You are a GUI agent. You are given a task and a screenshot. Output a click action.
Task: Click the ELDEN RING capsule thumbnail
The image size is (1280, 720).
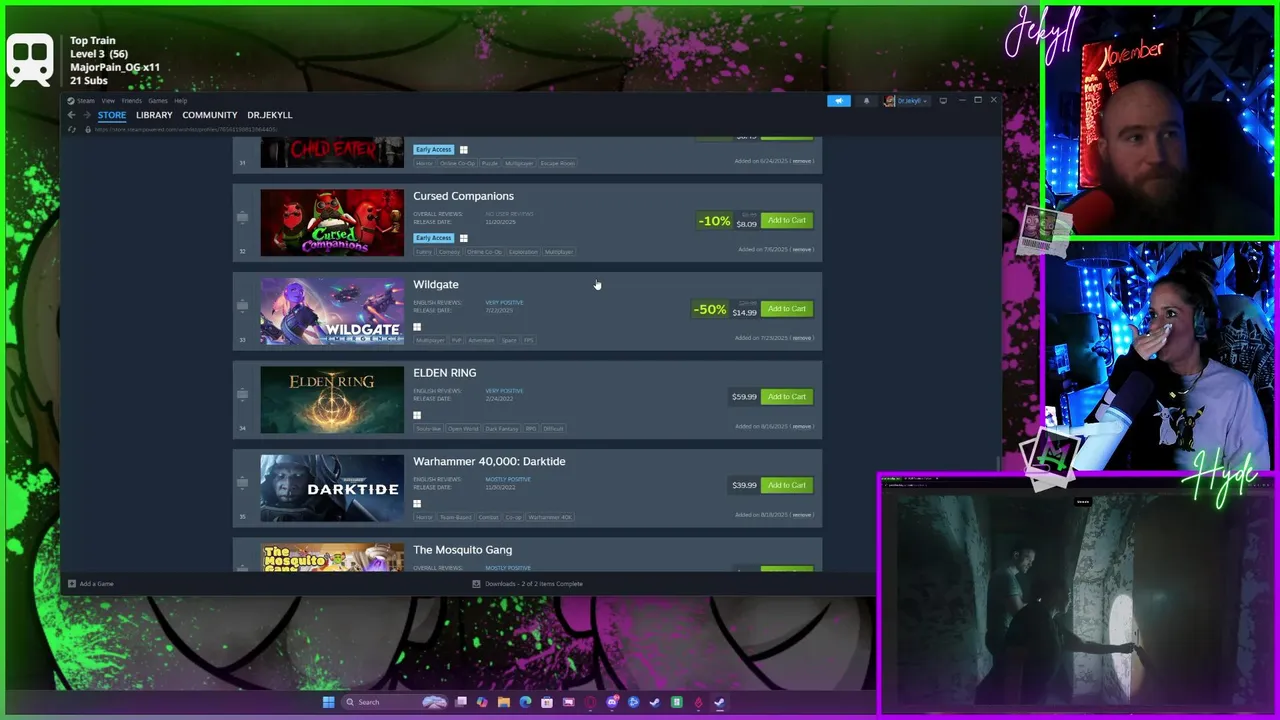click(x=332, y=400)
